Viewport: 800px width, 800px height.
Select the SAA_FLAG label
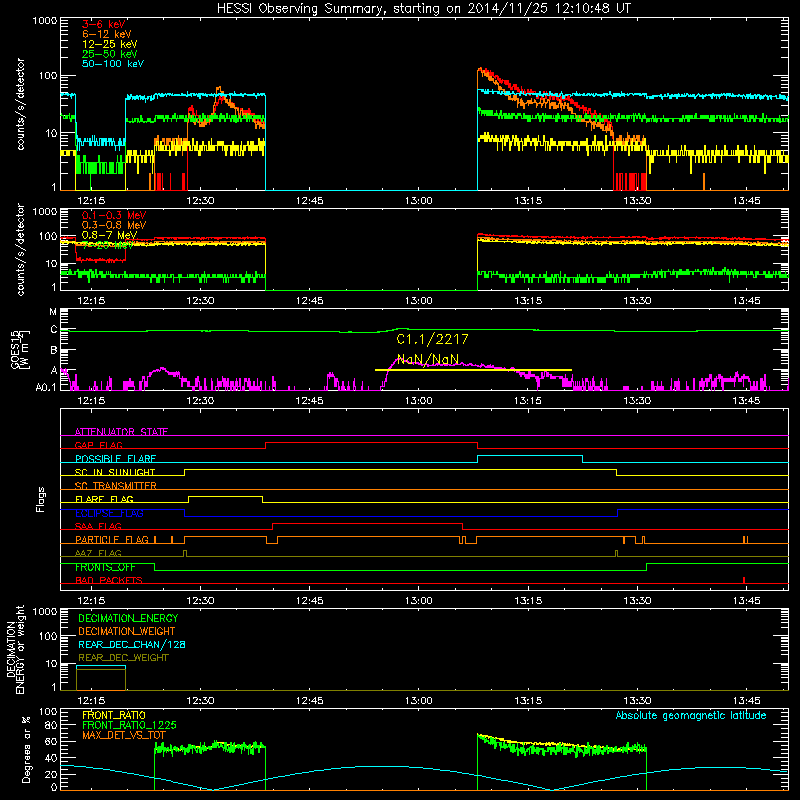[x=98, y=526]
